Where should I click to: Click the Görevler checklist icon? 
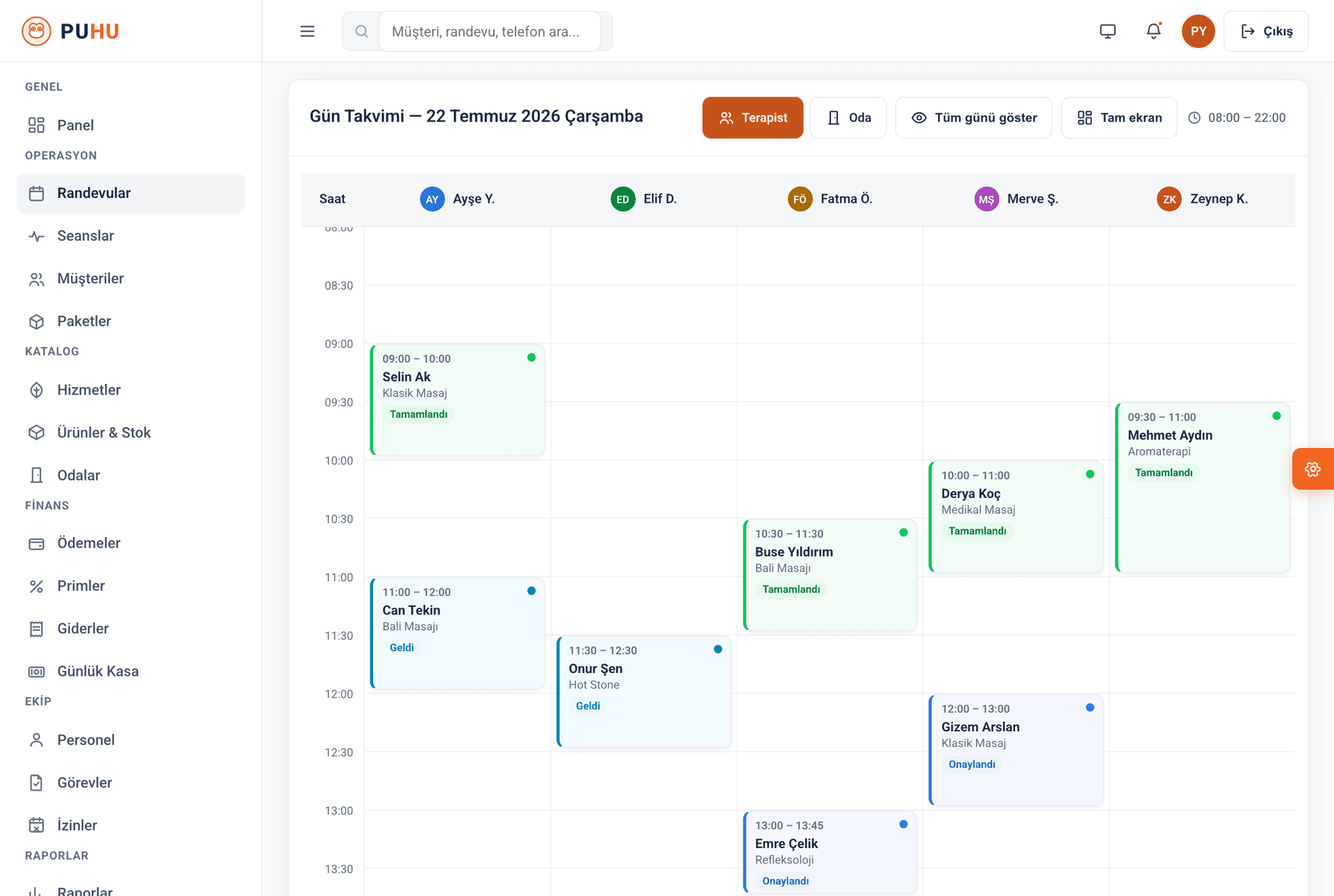(x=36, y=783)
